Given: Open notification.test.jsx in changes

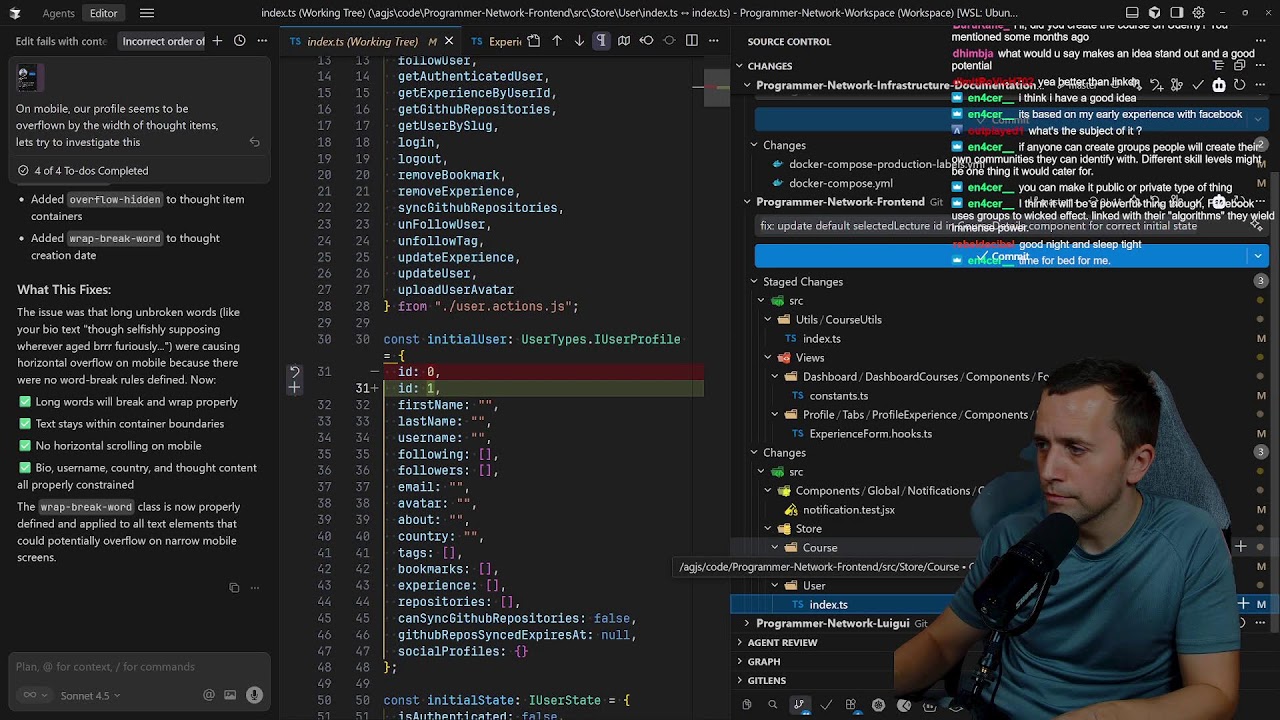Looking at the screenshot, I should coord(848,509).
